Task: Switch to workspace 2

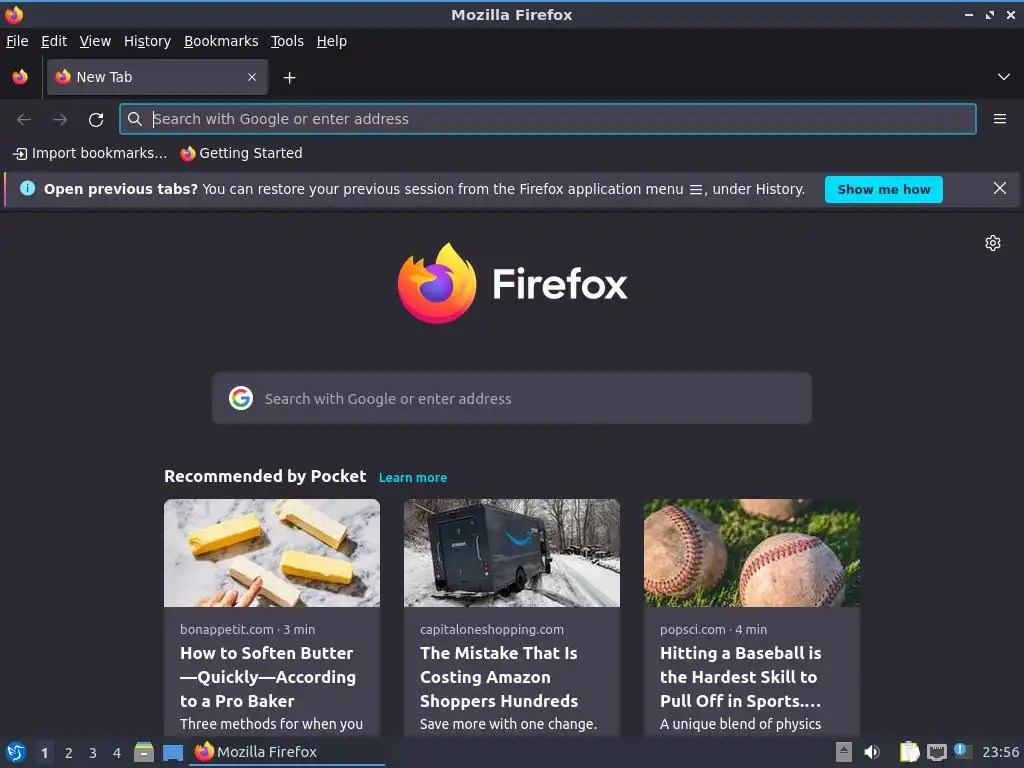Action: [x=69, y=753]
